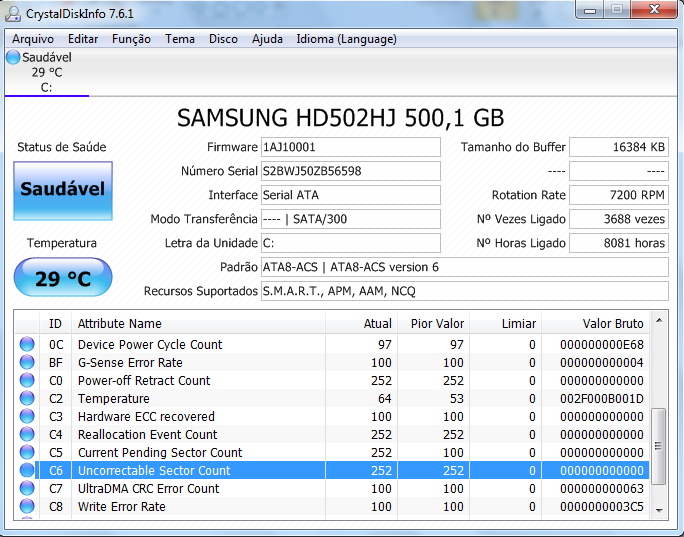Click status orb beside G-Sense Error Rate

pyautogui.click(x=27, y=363)
